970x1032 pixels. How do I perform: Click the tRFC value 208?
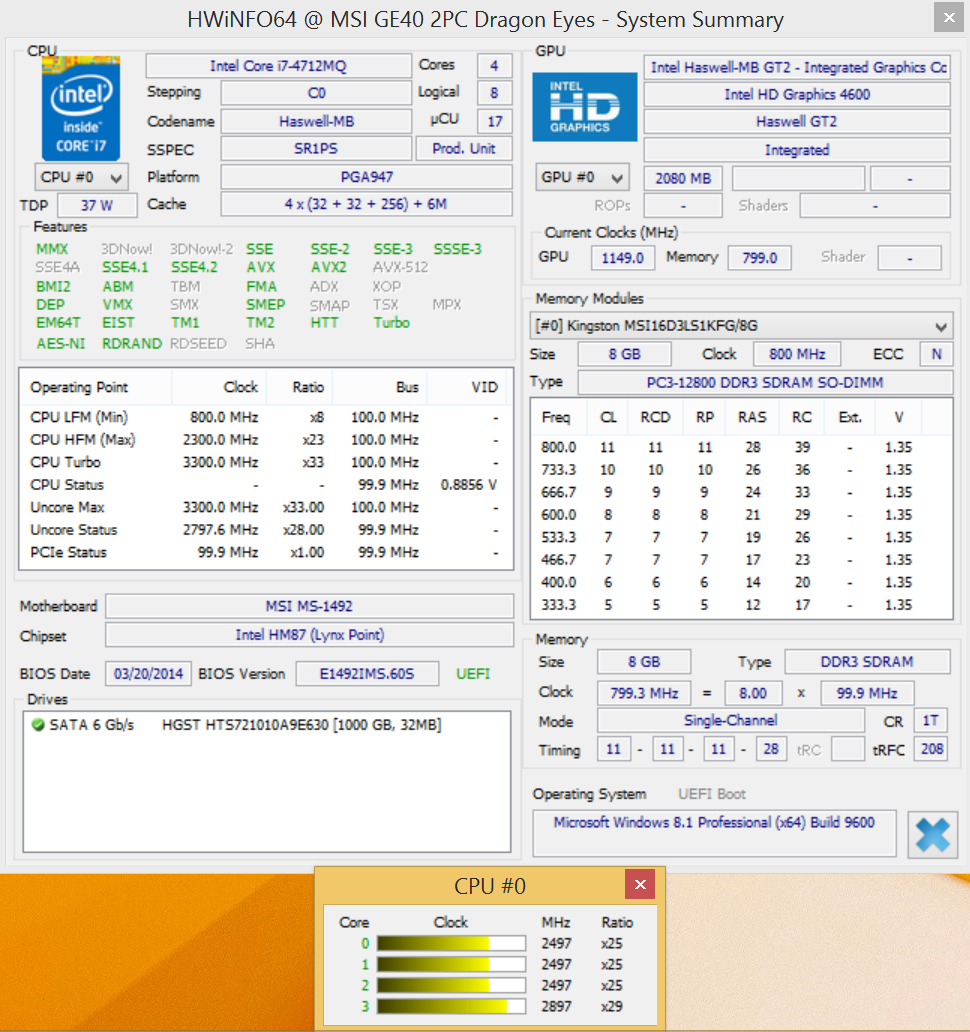click(x=931, y=749)
